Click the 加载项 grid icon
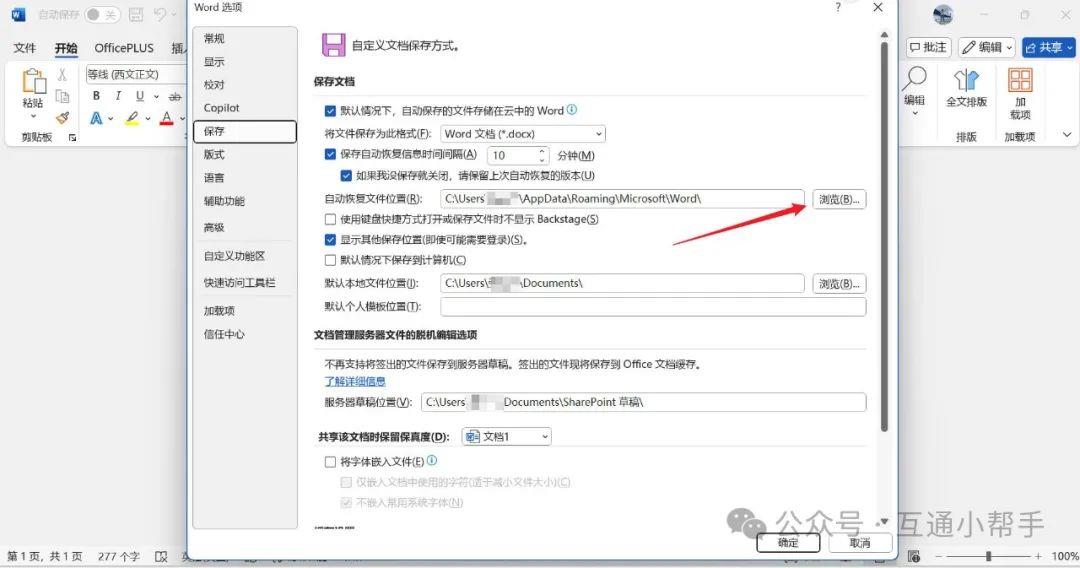 1020,80
